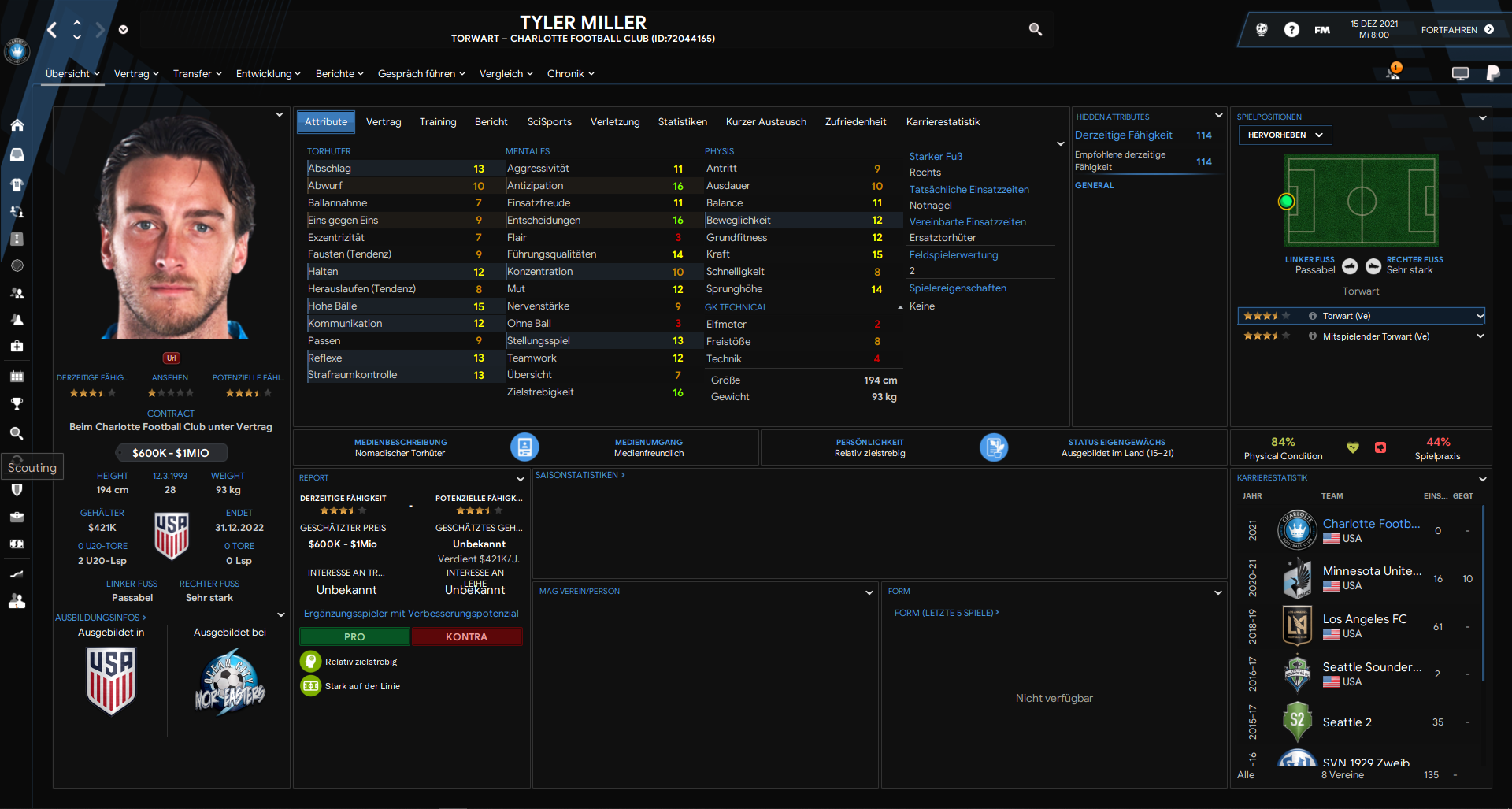Select the PRO toggle in the report
Image resolution: width=1512 pixels, height=809 pixels.
point(354,636)
